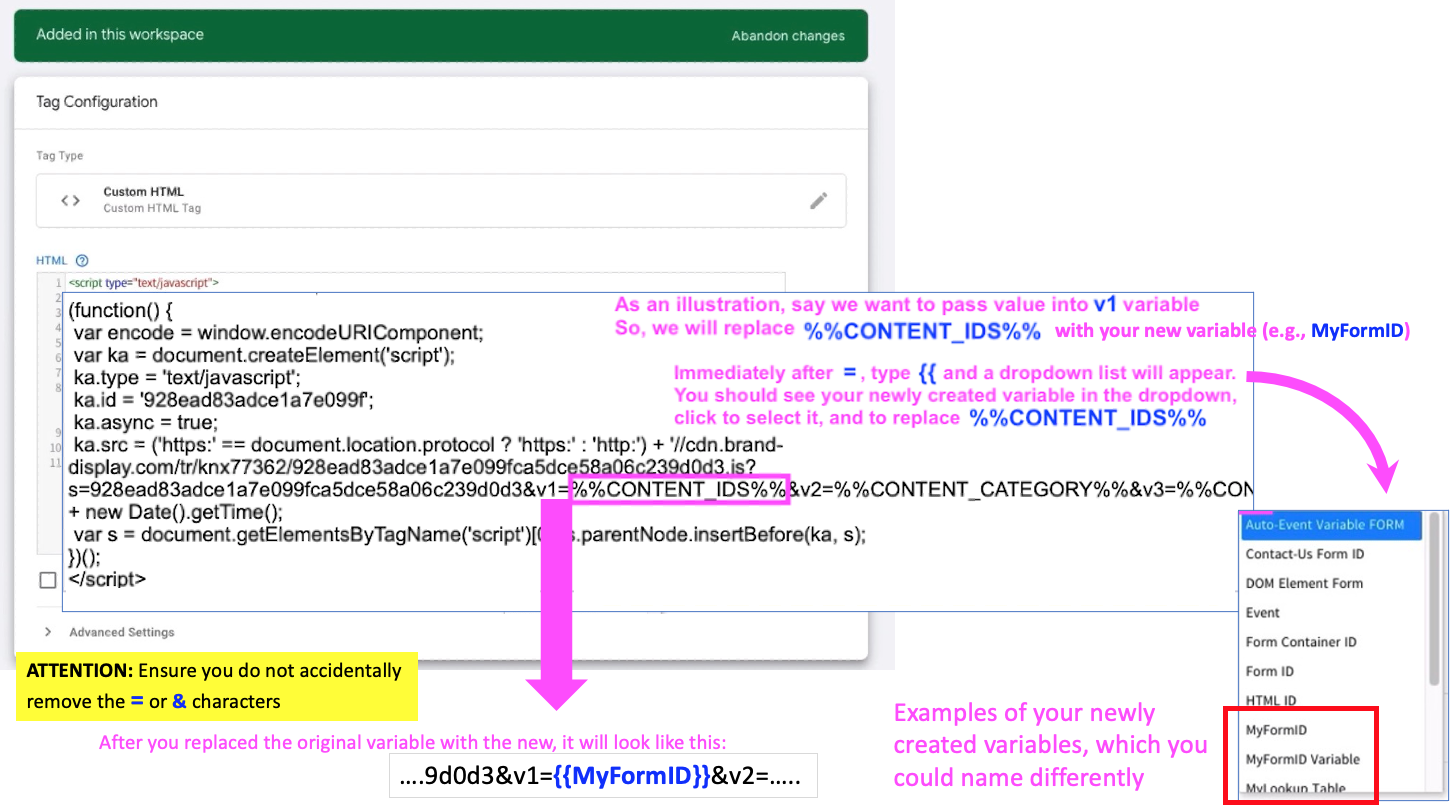Image resolution: width=1451 pixels, height=809 pixels.
Task: Tick the checkbox below the HTML editor
Action: tap(48, 580)
